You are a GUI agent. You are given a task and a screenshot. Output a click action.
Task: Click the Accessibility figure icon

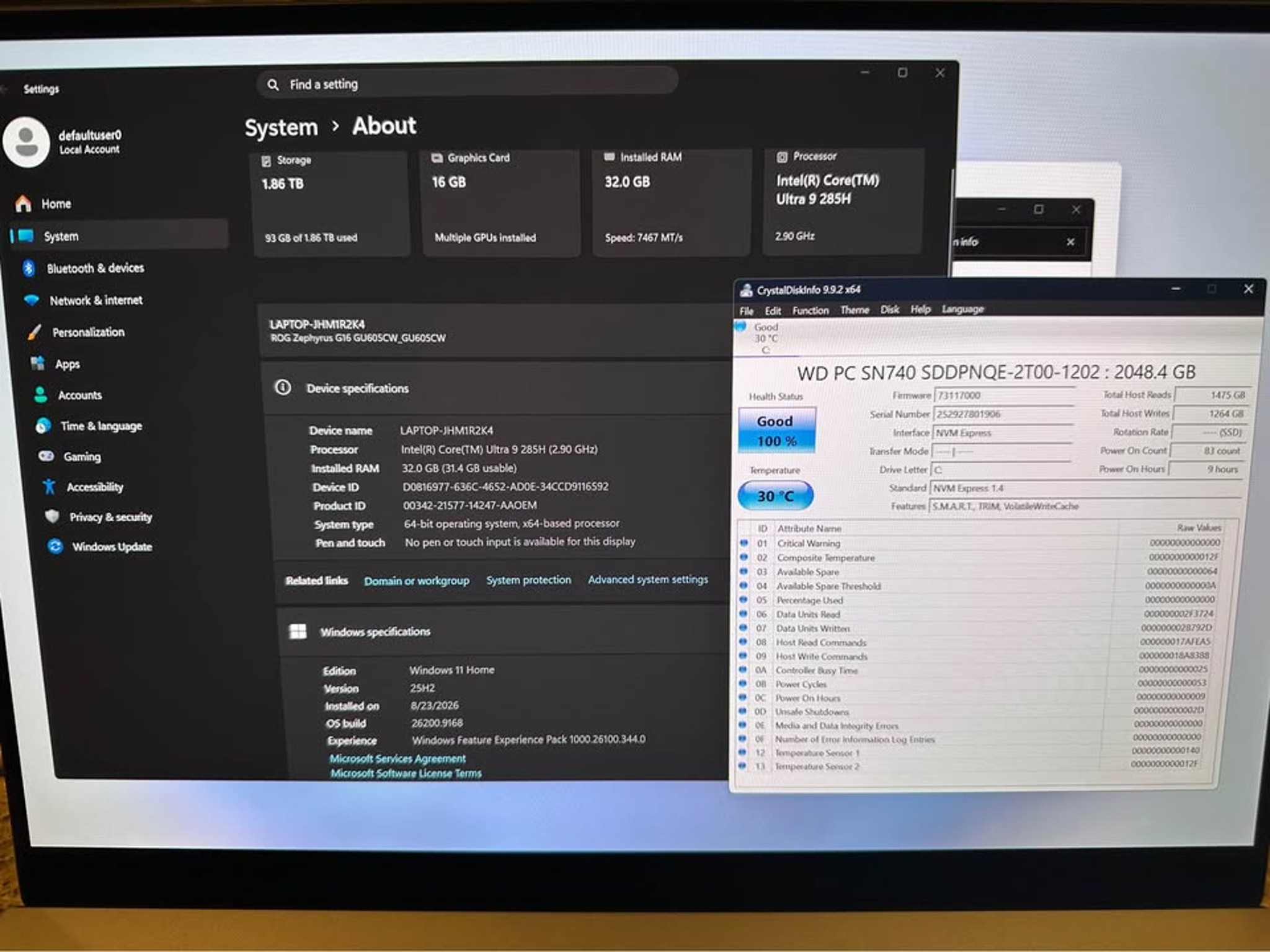click(49, 487)
